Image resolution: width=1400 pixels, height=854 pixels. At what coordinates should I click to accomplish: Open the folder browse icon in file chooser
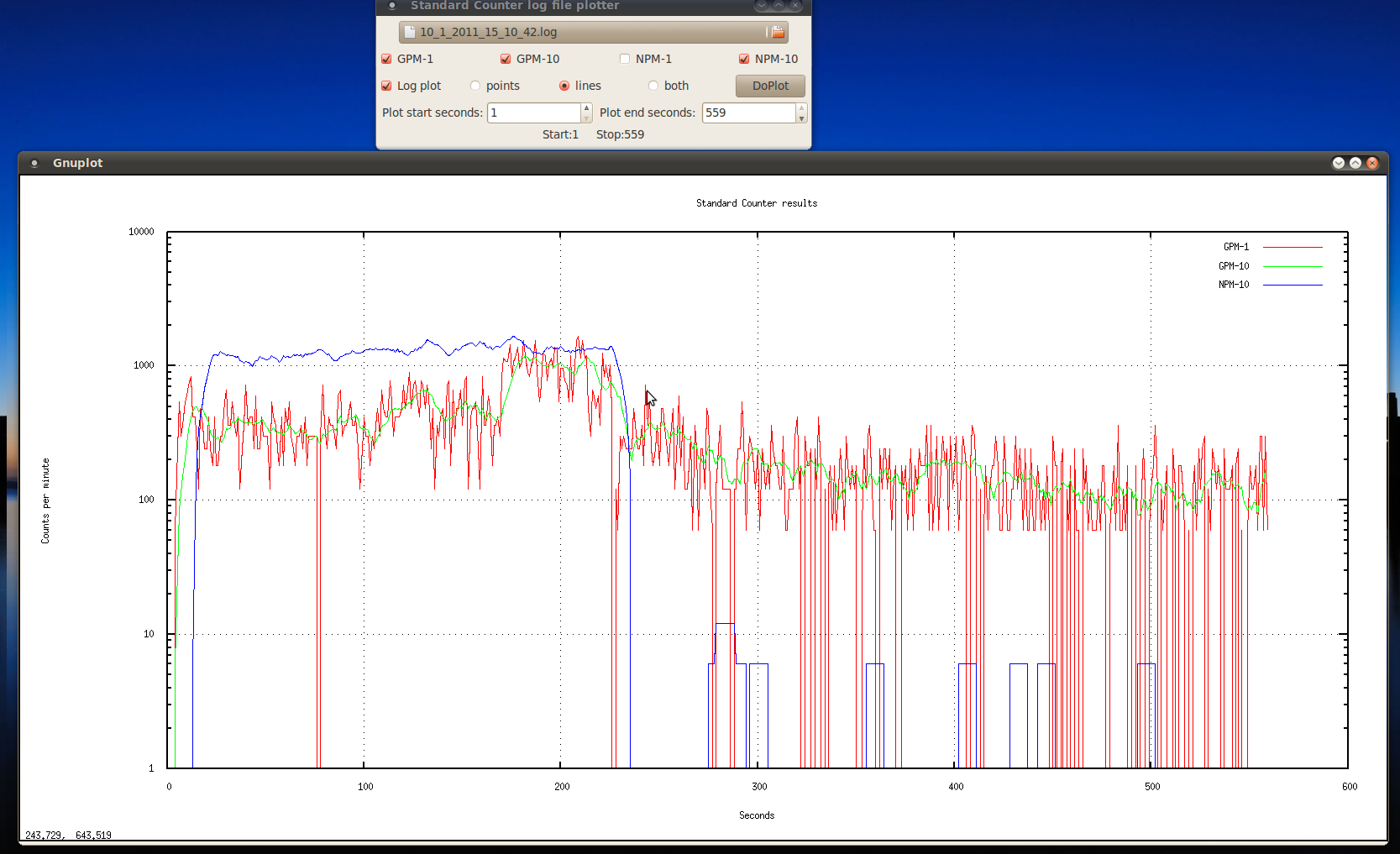click(778, 32)
